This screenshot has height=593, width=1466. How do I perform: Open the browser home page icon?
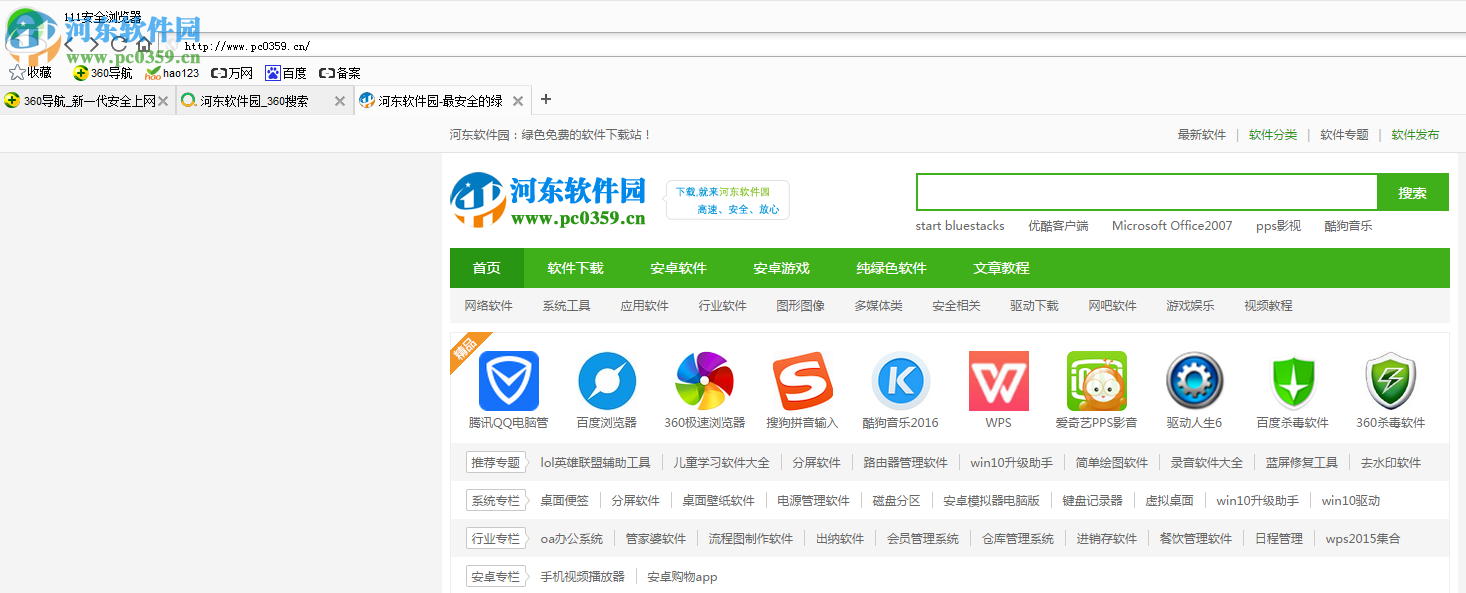click(x=144, y=45)
